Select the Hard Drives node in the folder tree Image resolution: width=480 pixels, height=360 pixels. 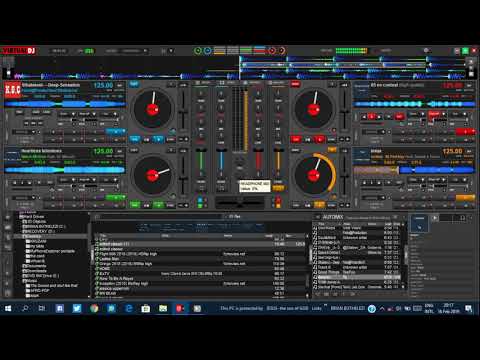click(x=32, y=216)
